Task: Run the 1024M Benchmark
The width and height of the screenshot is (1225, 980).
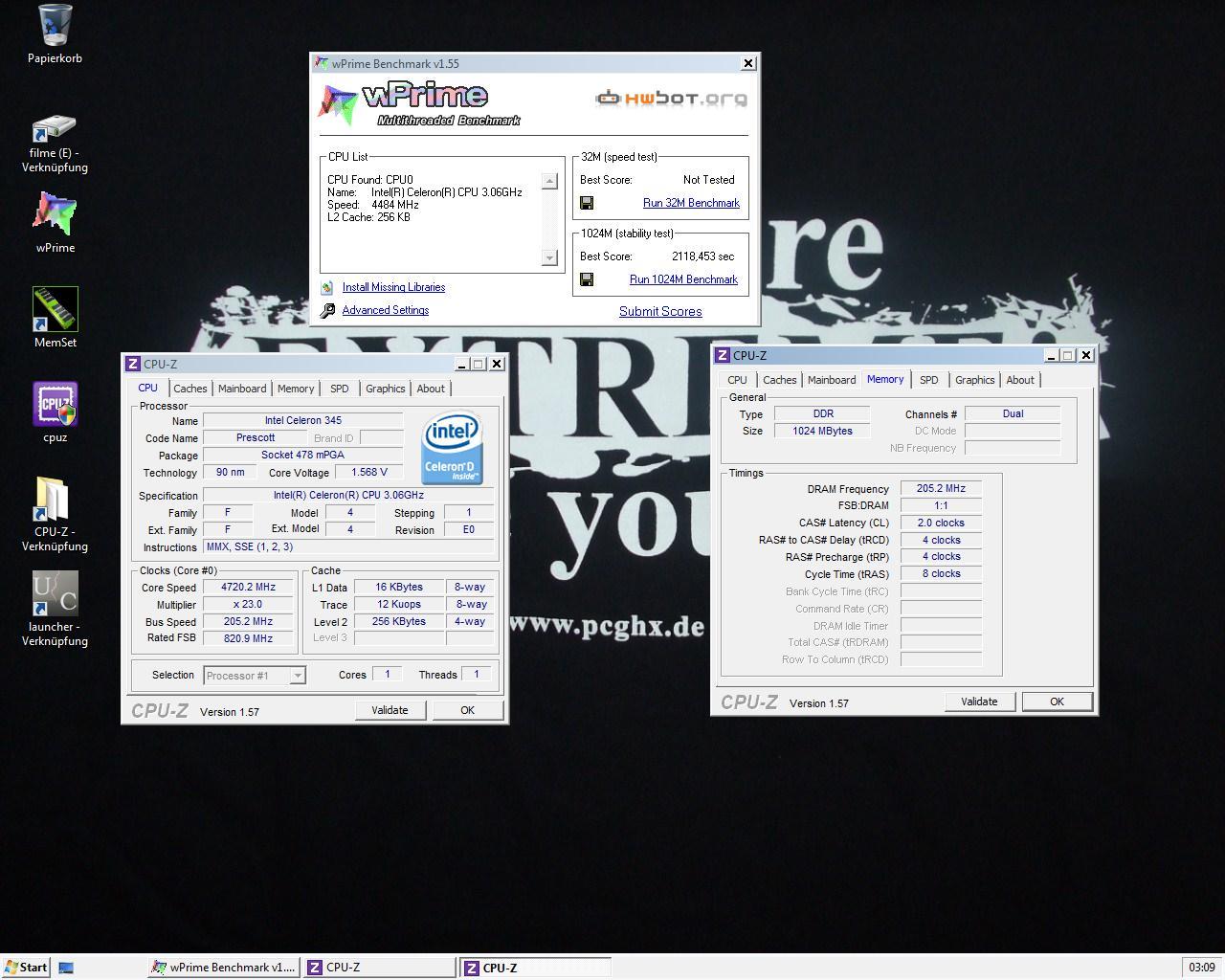Action: pyautogui.click(x=683, y=279)
